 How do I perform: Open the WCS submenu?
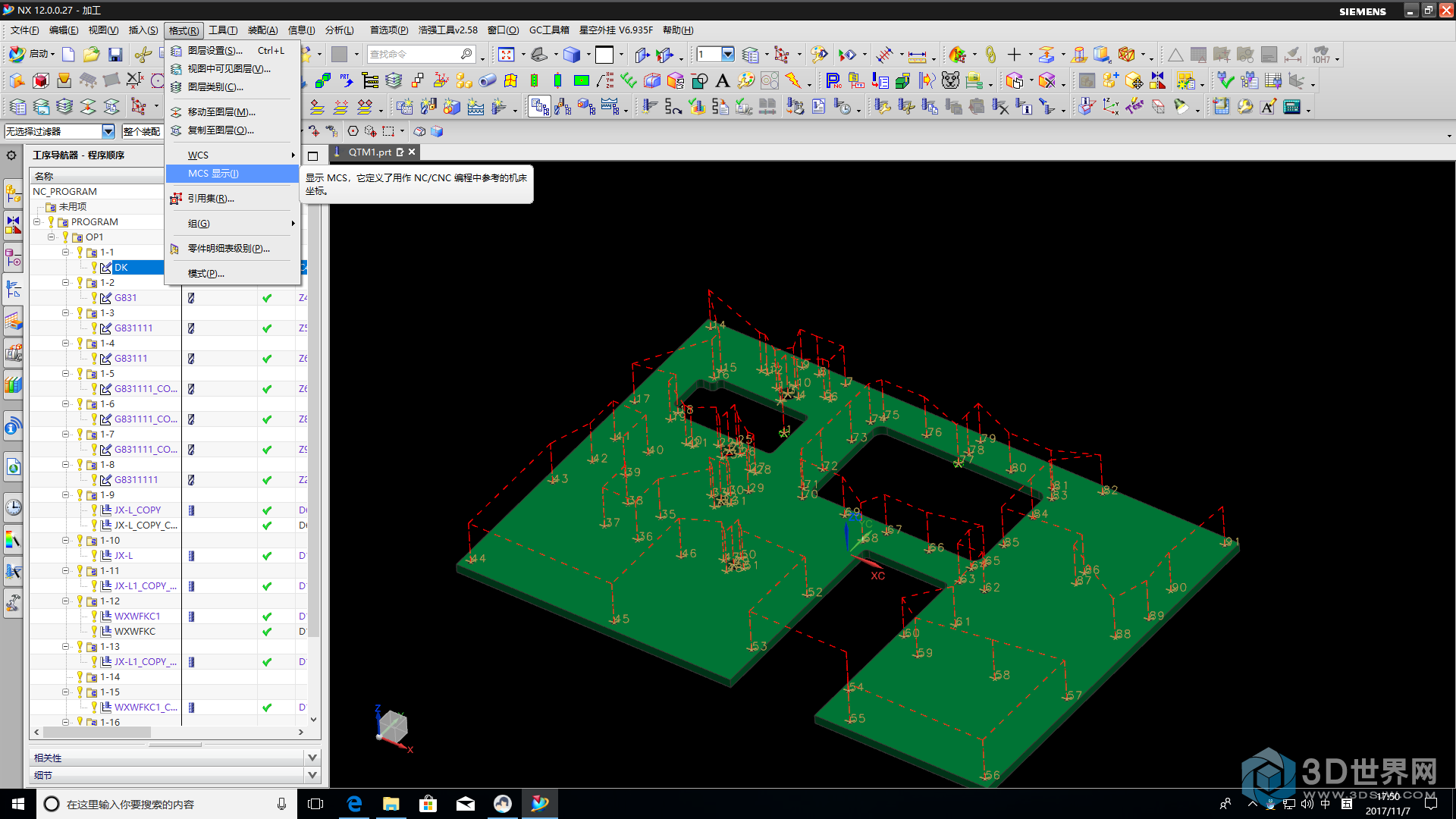click(x=232, y=155)
